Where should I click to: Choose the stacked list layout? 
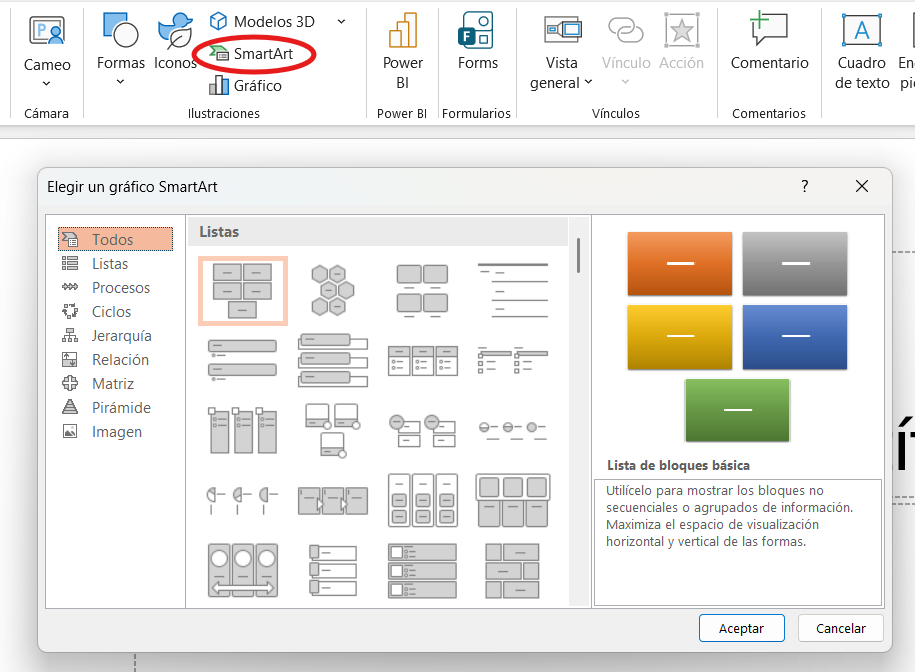pos(422,430)
